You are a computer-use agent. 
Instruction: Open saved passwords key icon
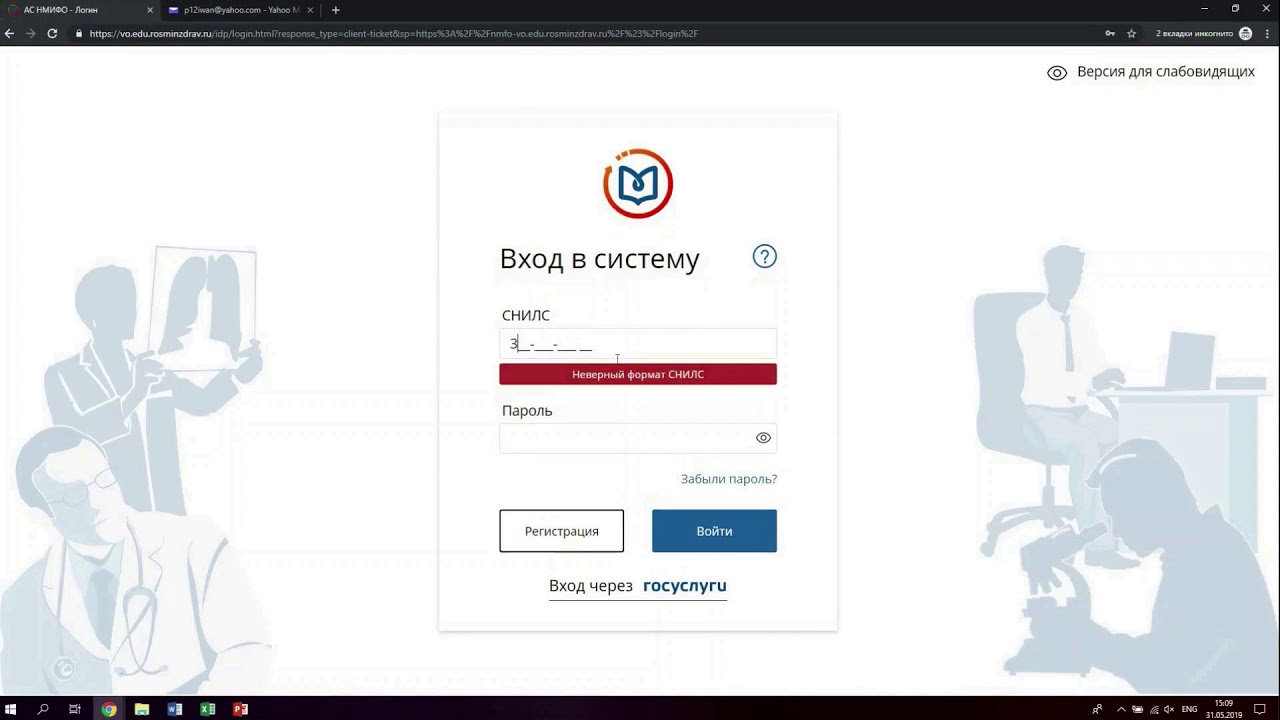[x=1110, y=33]
